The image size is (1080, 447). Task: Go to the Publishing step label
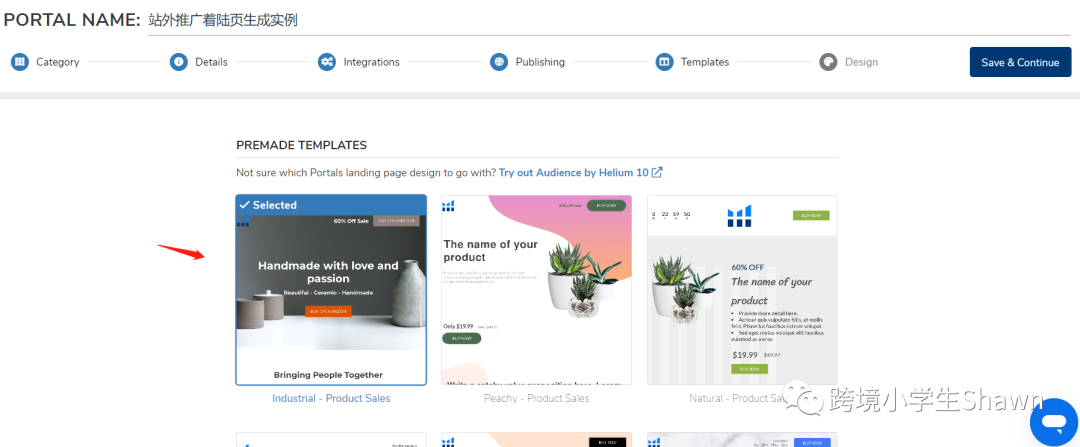(x=540, y=62)
